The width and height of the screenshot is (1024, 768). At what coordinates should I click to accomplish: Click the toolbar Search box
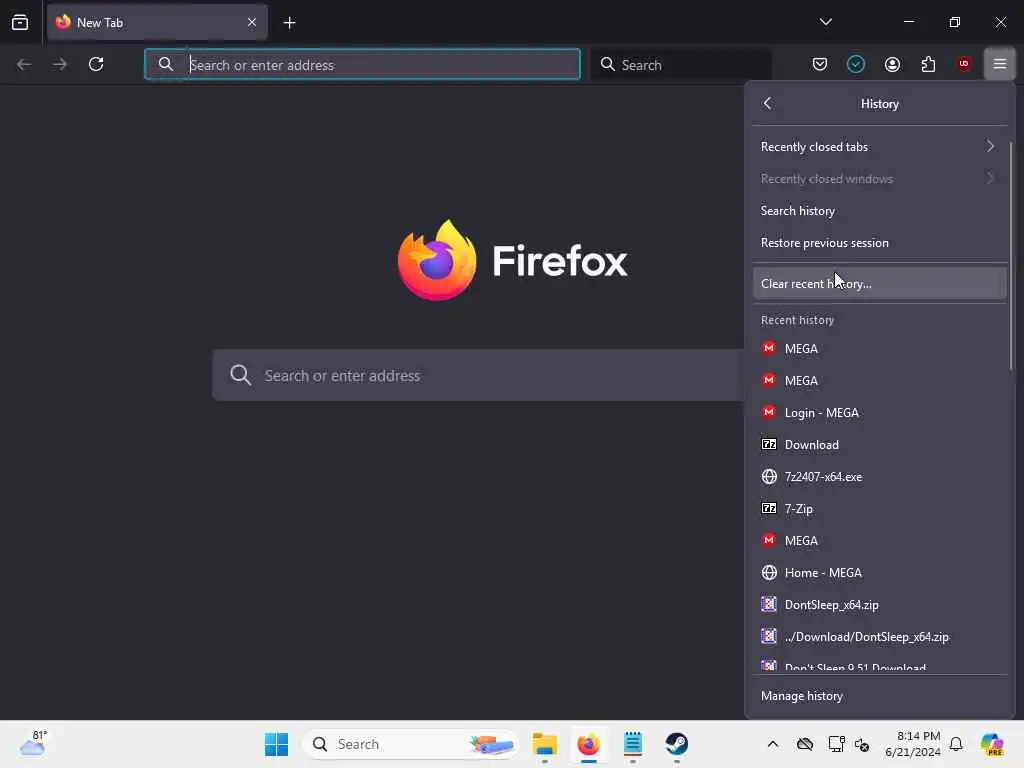click(x=681, y=65)
